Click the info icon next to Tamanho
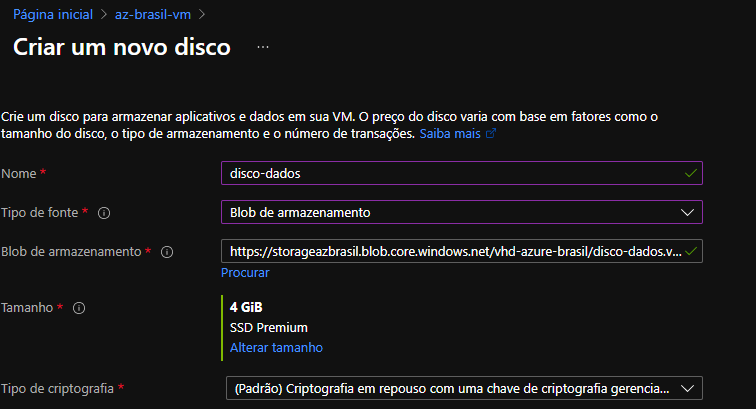Viewport: 756px width, 409px height. click(79, 308)
